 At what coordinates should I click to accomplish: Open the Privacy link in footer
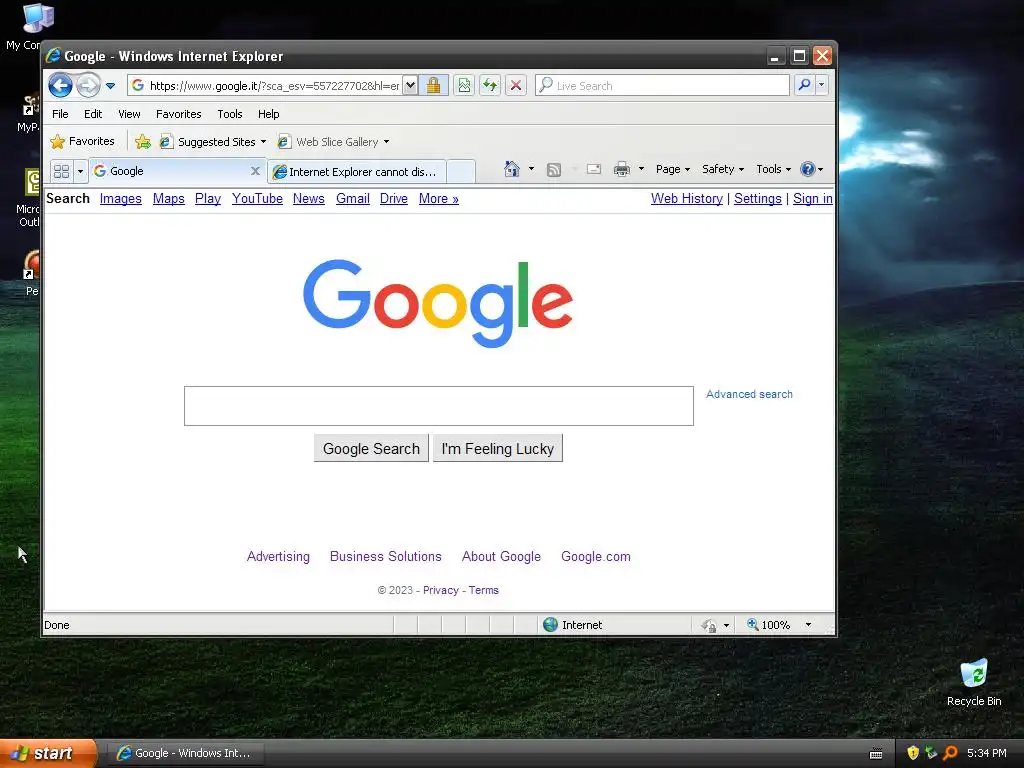coord(441,590)
